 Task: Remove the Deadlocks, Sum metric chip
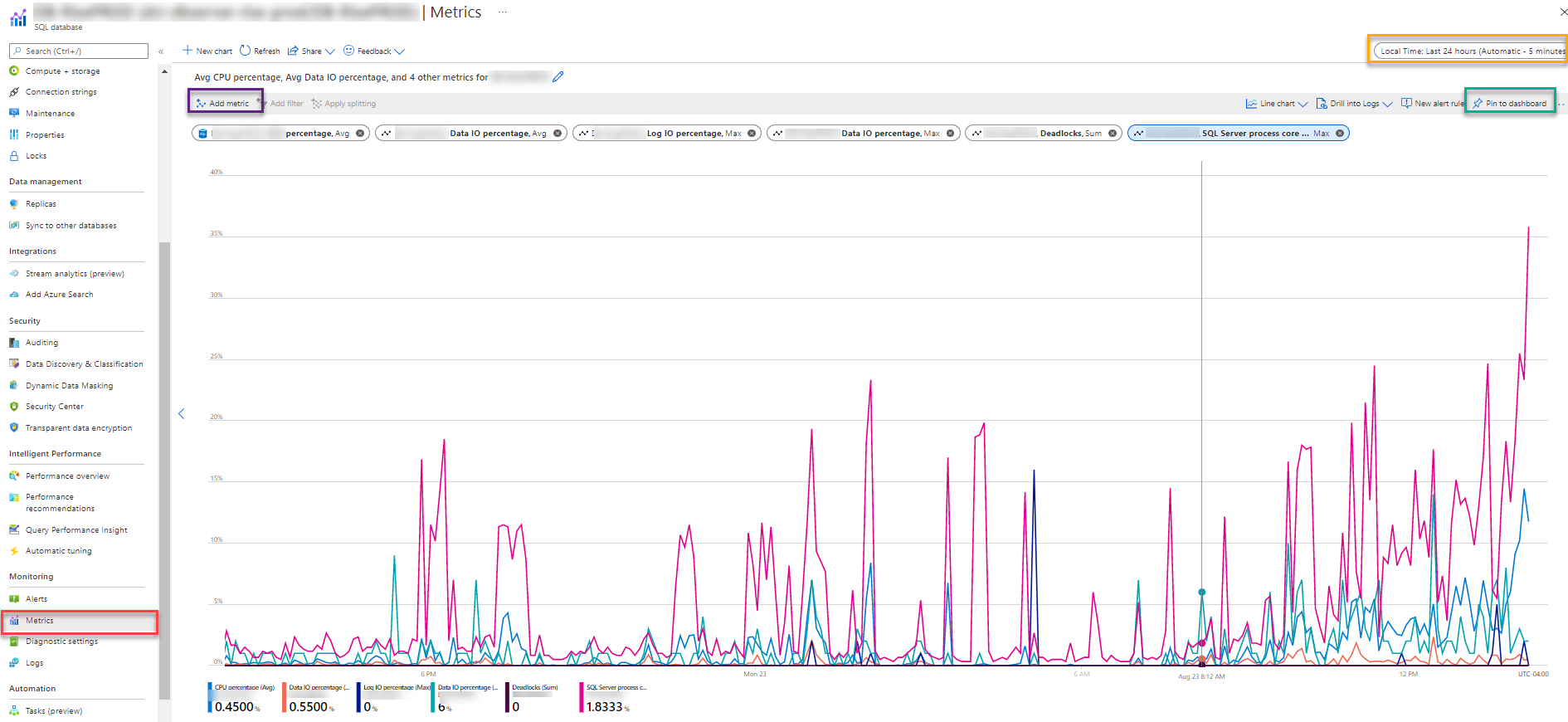1113,133
